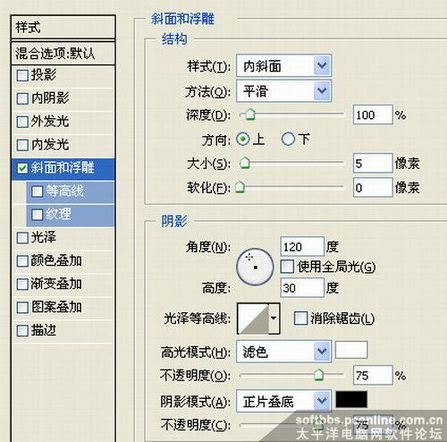
Task: Click the 软化 slider handle
Action: [x=239, y=187]
